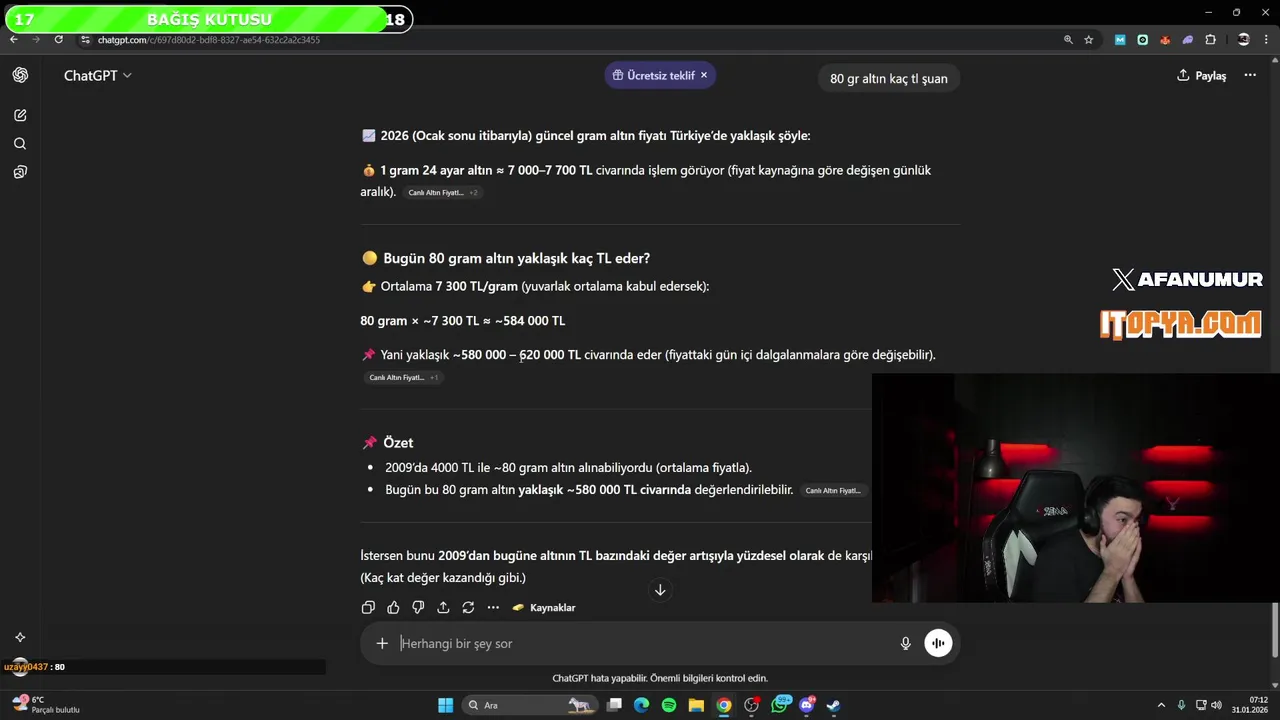Screen dimensions: 1280x720
Task: Open conversation options (three dots) near Paylaş
Action: (1250, 76)
